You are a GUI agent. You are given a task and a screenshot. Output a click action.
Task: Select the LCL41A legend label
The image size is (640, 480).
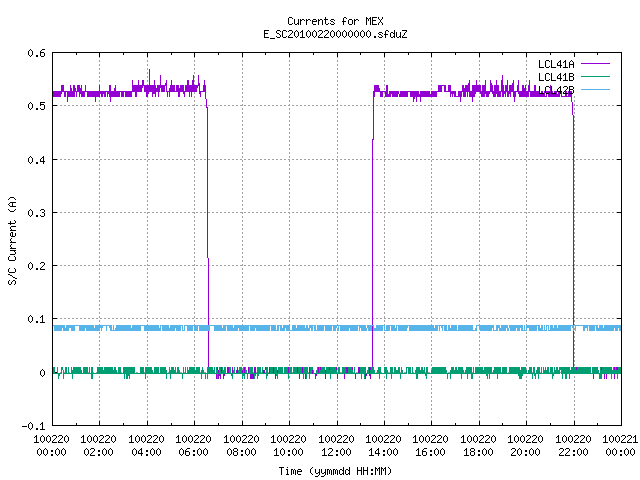(x=556, y=64)
